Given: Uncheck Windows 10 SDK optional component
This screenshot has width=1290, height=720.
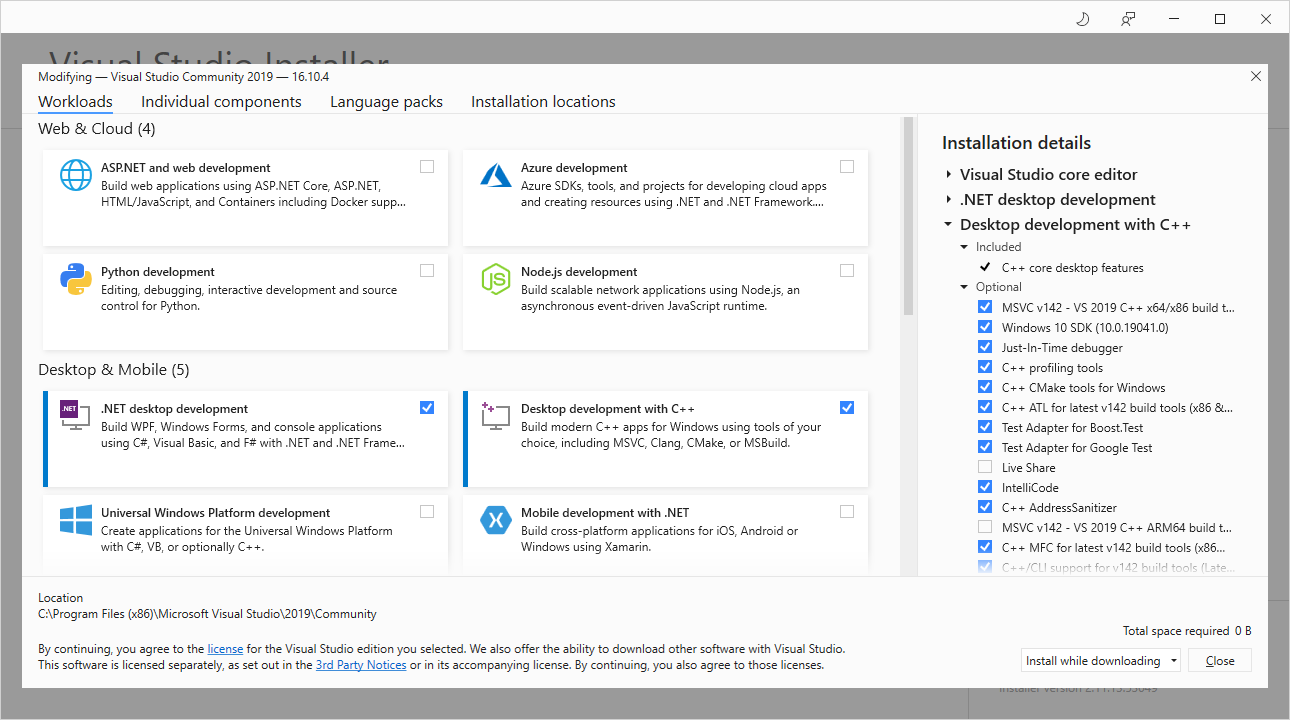Looking at the screenshot, I should pyautogui.click(x=985, y=328).
